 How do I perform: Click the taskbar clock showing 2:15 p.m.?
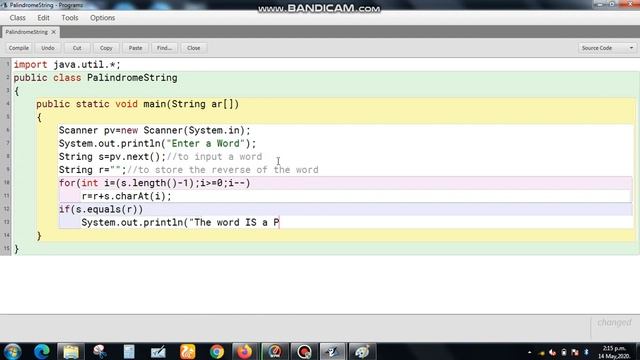point(615,352)
